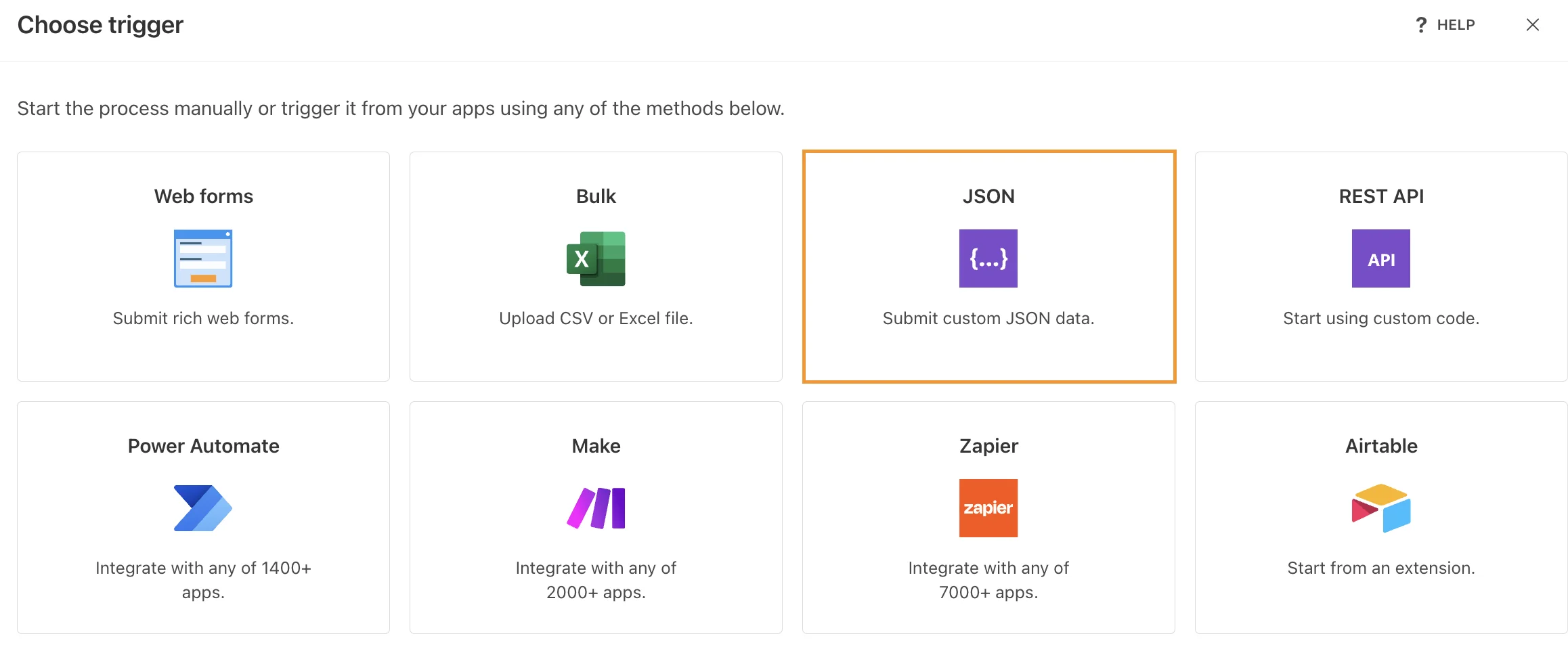
Task: Select the purple JSON braces icon
Action: 987,258
